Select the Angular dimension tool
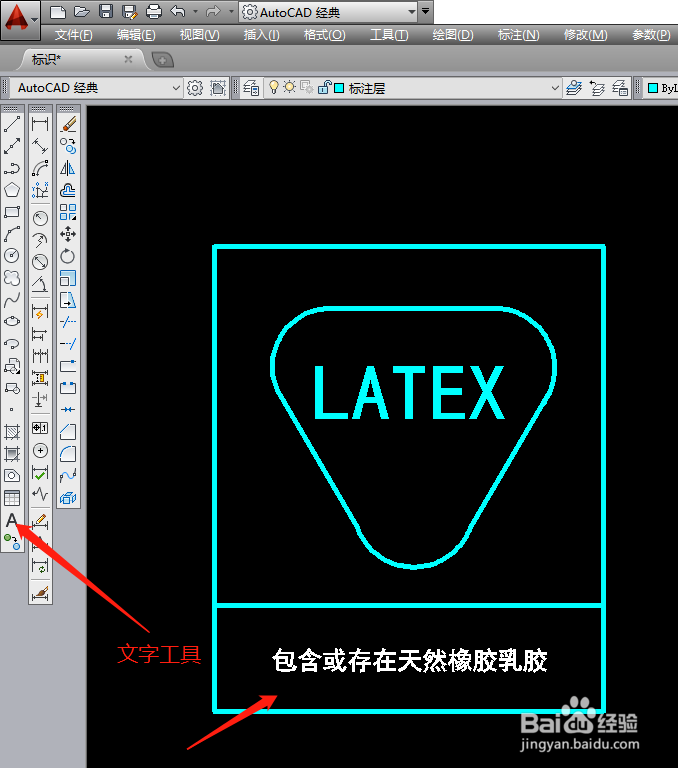Image resolution: width=678 pixels, height=768 pixels. 40,284
